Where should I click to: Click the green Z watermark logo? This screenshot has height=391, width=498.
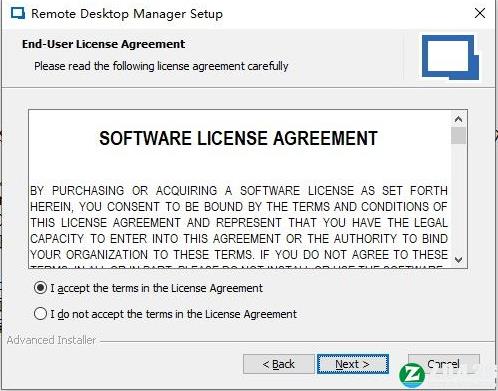[x=412, y=375]
